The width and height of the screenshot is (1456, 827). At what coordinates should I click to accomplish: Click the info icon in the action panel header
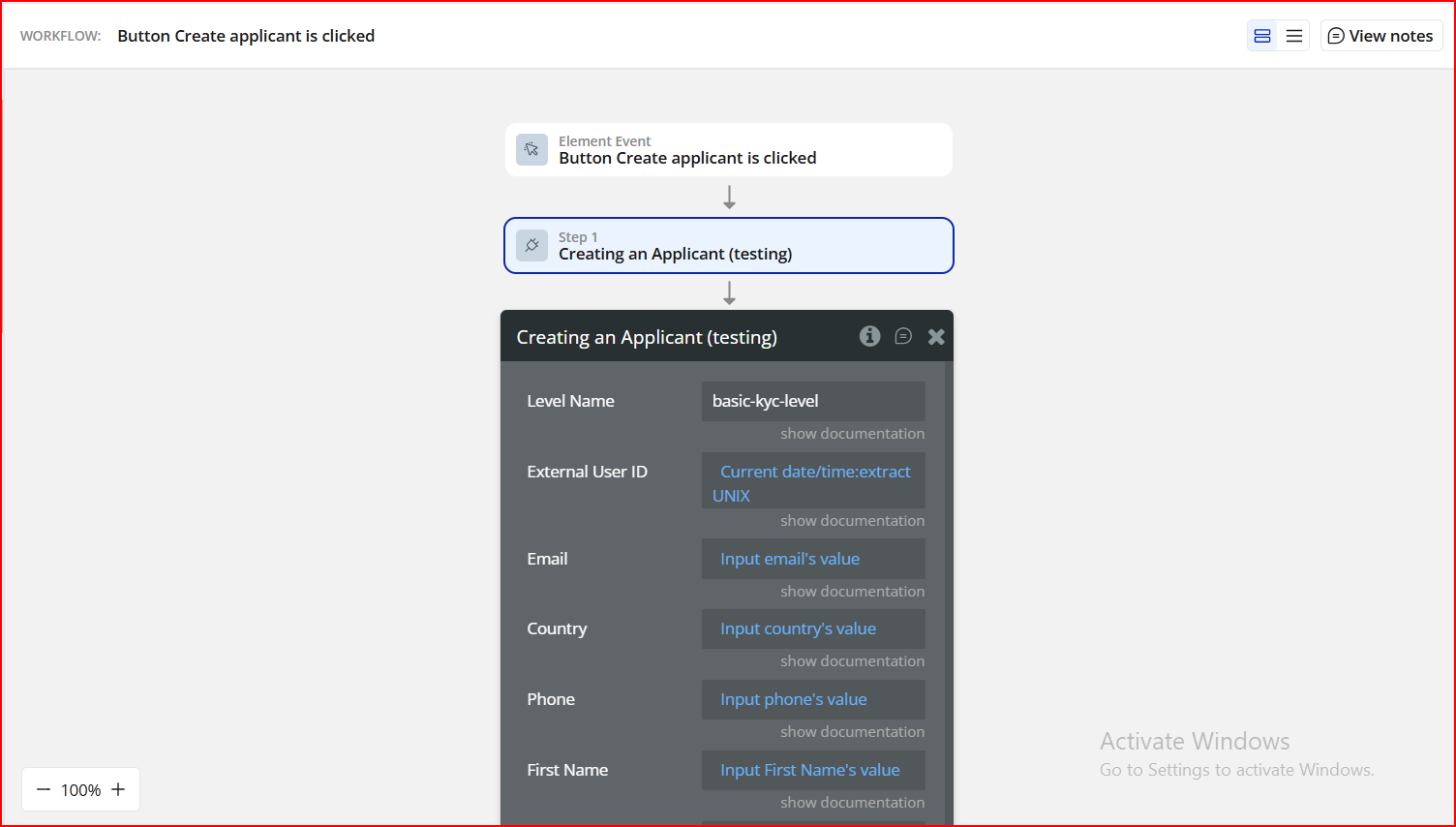point(869,336)
